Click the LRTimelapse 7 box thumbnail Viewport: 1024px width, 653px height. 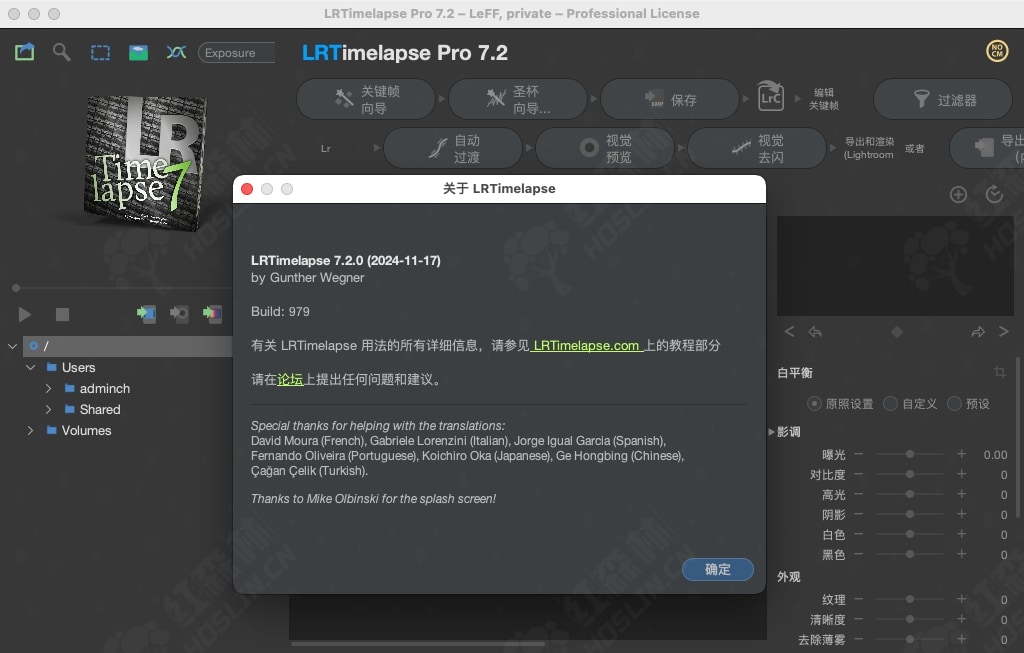[145, 163]
